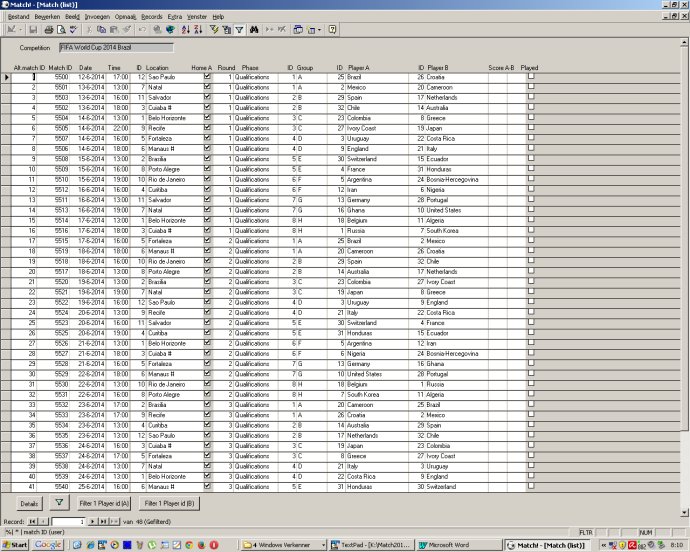The image size is (690, 552).
Task: Toggle Home A checkbox for match 5540
Action: click(x=207, y=486)
